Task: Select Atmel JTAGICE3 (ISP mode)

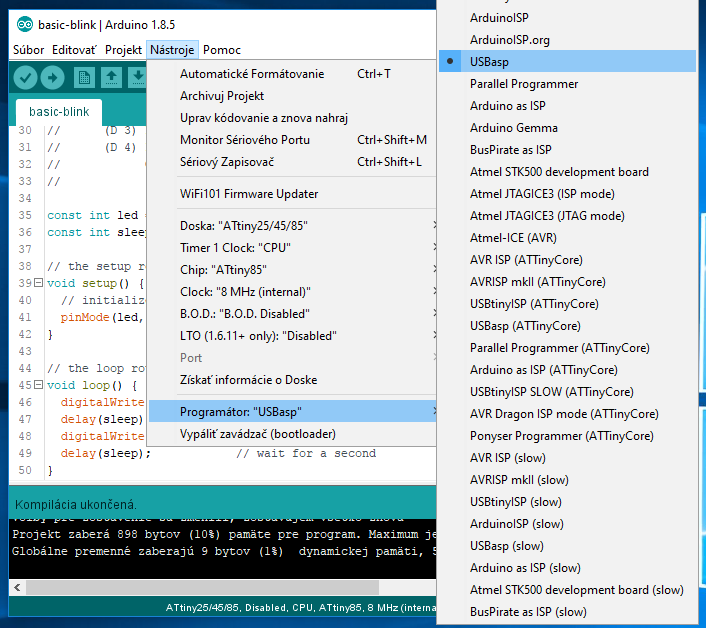Action: click(567, 194)
